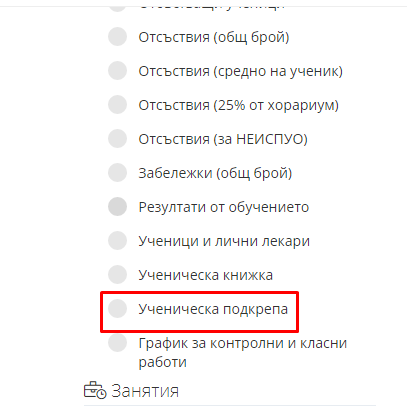
Task: Open Отсъствия (25% от хорариум) text entry
Action: tap(239, 105)
